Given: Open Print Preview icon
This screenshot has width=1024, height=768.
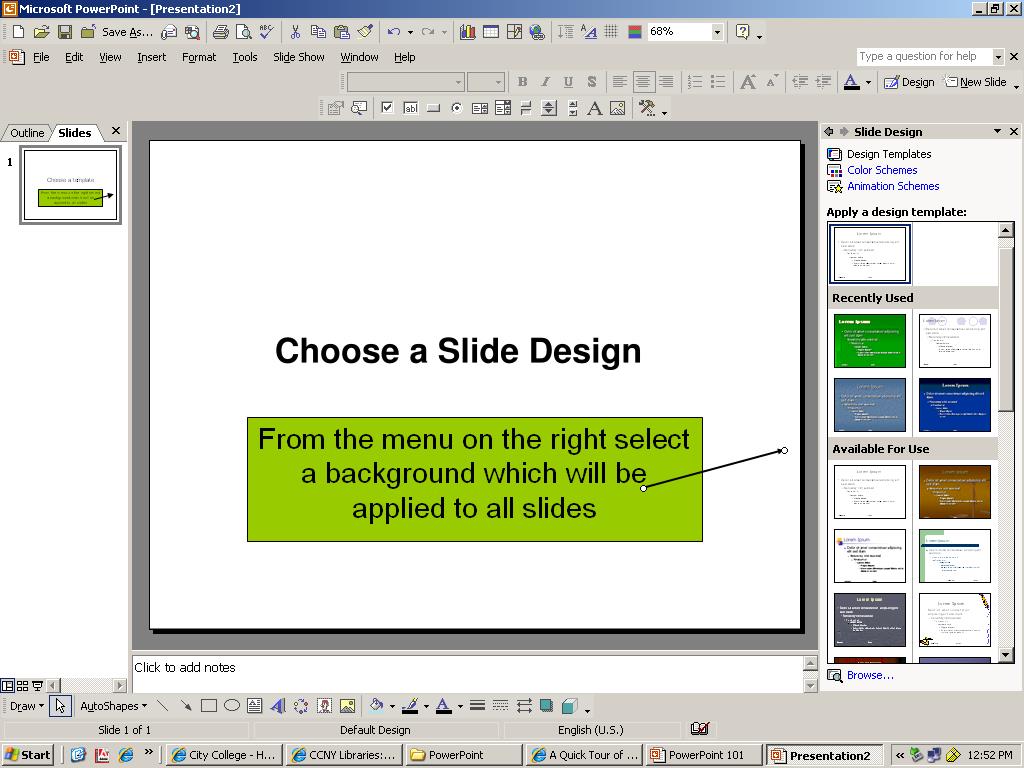Looking at the screenshot, I should (244, 31).
